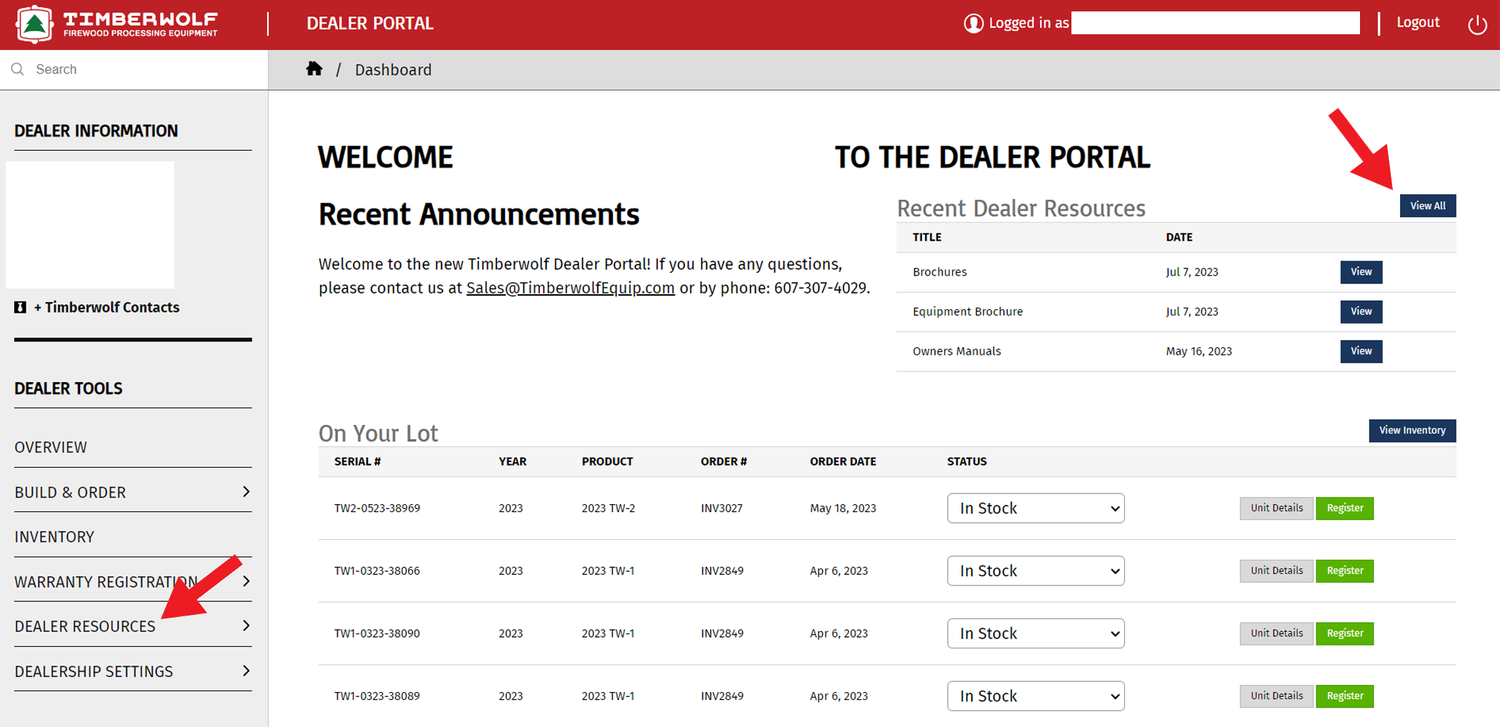Email Sales@TimberwolfEquip.com link
The height and width of the screenshot is (727, 1500).
(x=570, y=288)
